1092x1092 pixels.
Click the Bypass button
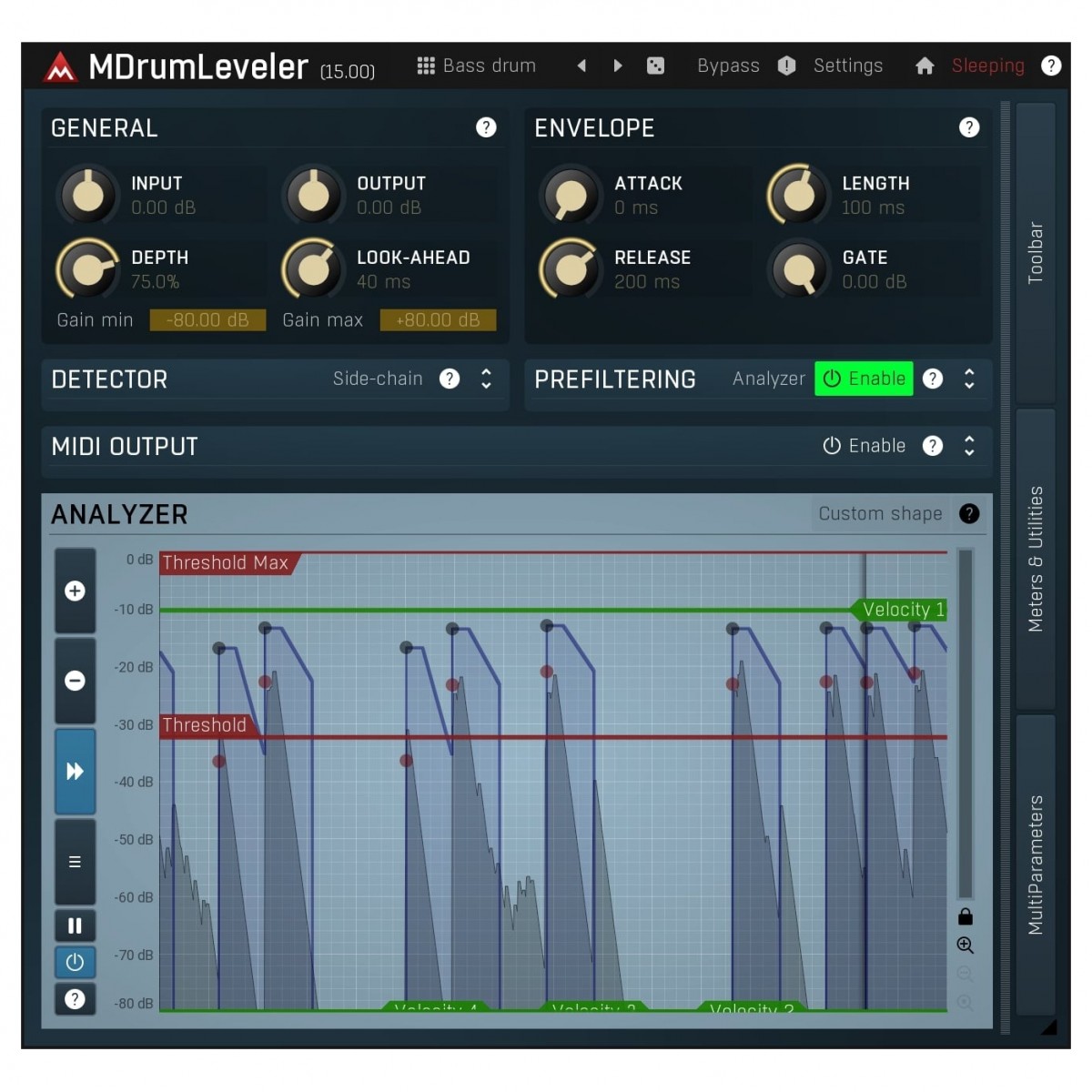coord(728,66)
